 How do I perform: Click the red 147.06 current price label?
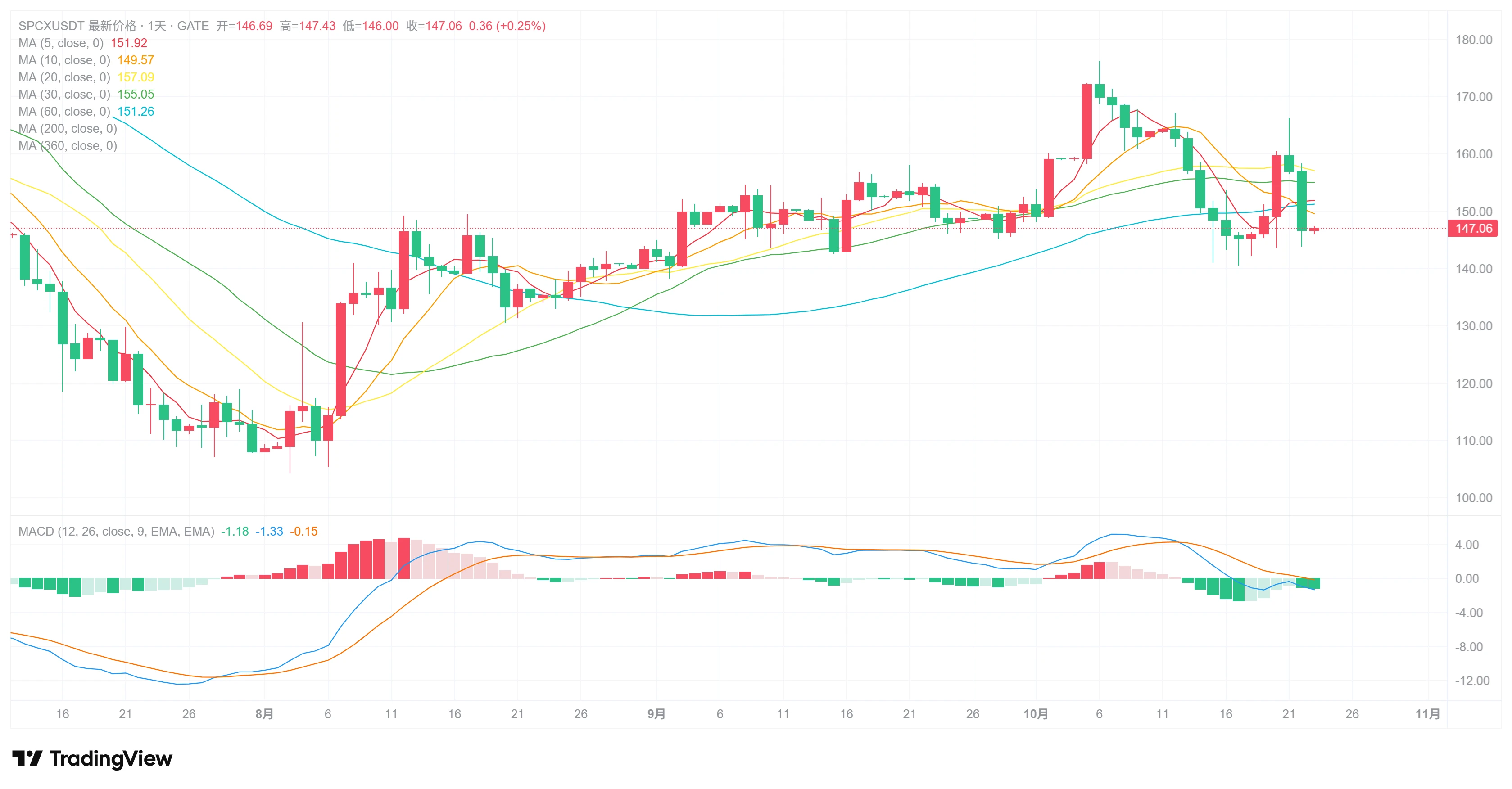1473,228
